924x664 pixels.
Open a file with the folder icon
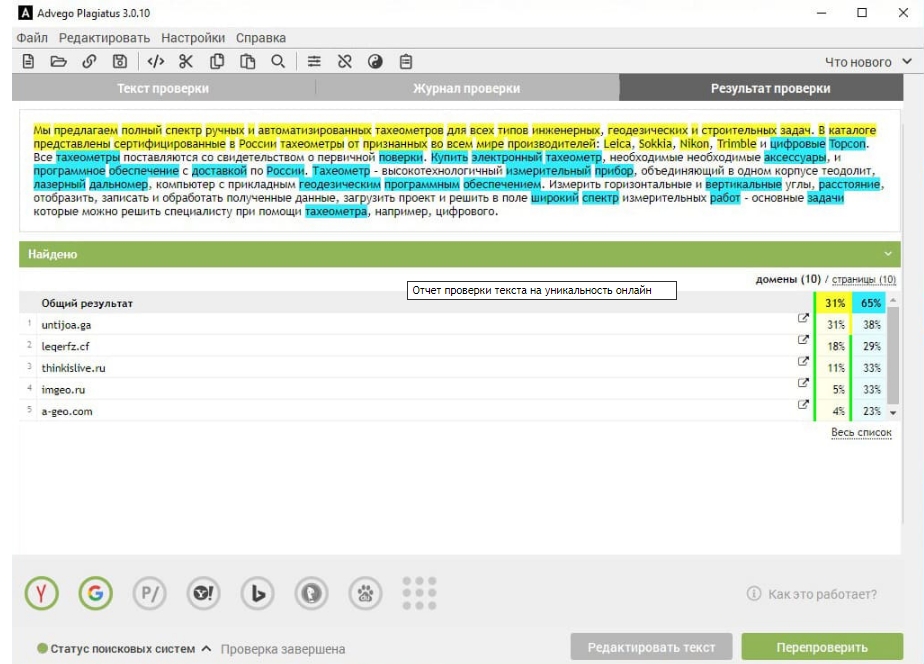coord(58,61)
